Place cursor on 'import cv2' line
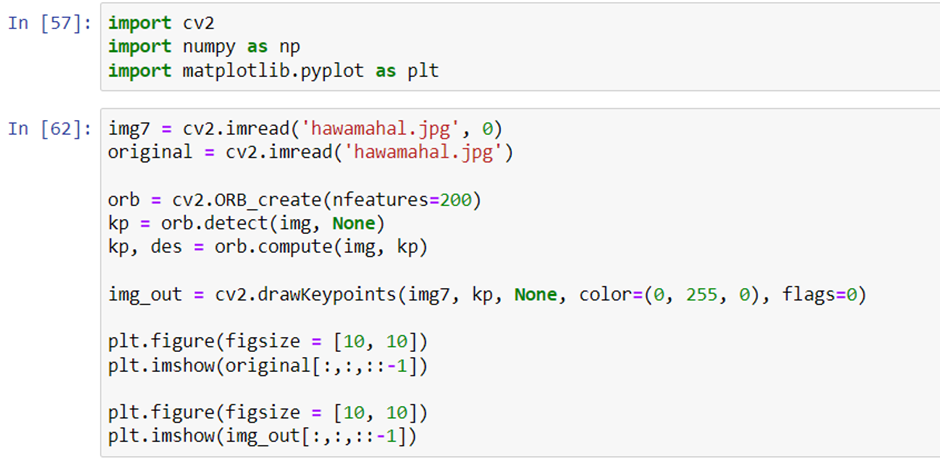 (x=161, y=23)
